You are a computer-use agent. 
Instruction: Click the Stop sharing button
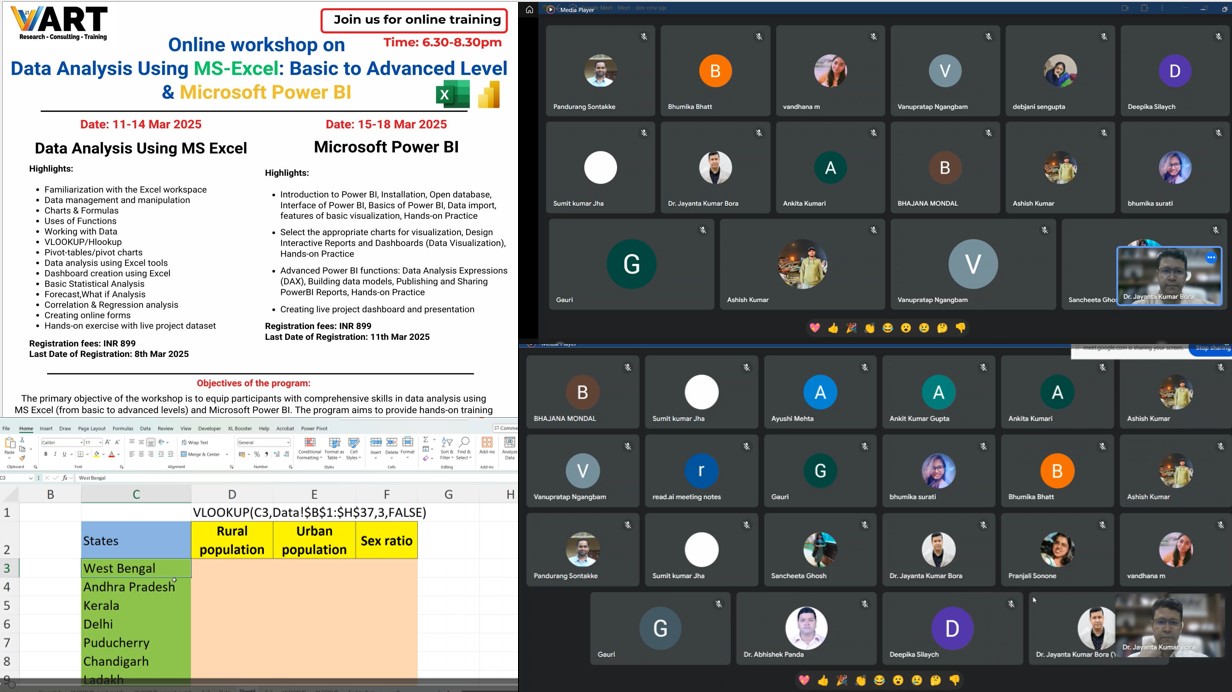coord(1211,348)
